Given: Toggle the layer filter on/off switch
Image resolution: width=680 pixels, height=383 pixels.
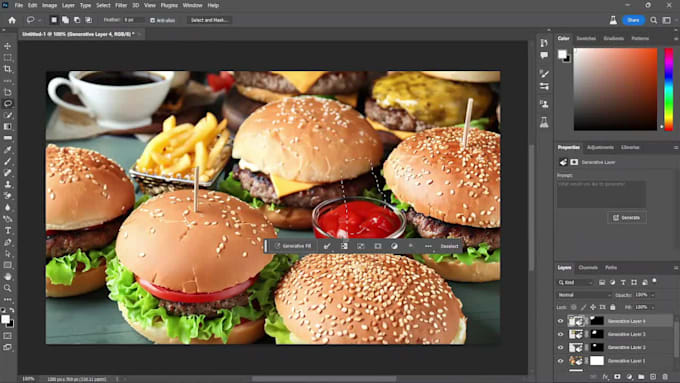Looking at the screenshot, I should pyautogui.click(x=654, y=282).
